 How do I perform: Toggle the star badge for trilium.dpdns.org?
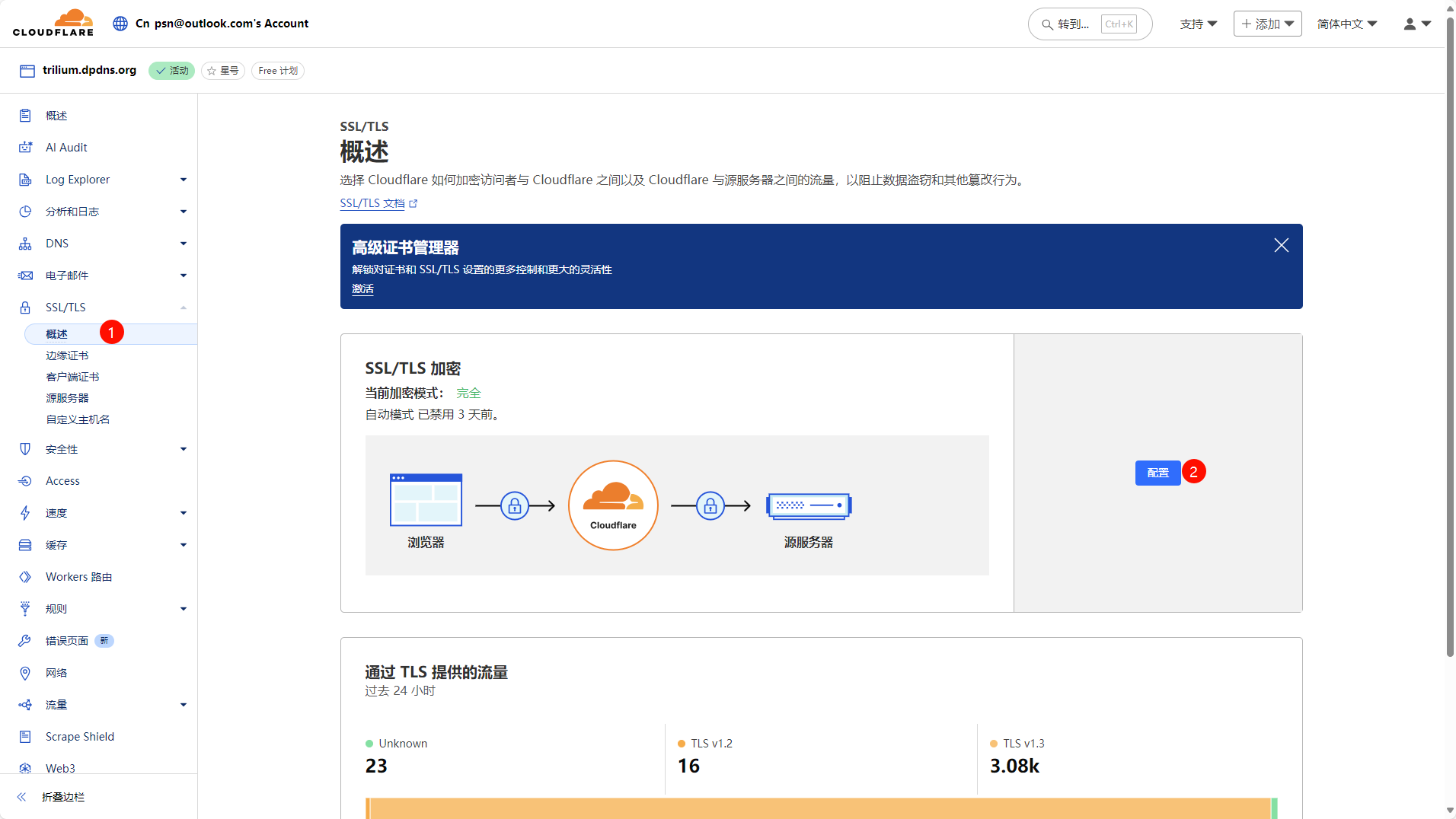[222, 71]
